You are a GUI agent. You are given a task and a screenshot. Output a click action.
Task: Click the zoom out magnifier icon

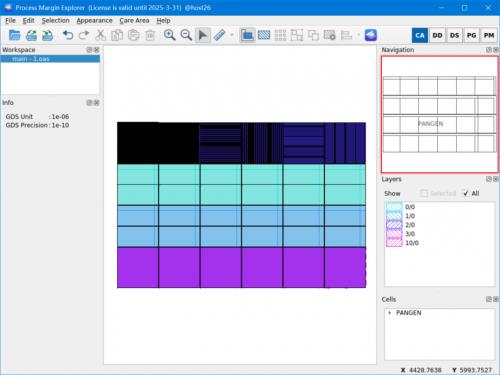(186, 35)
